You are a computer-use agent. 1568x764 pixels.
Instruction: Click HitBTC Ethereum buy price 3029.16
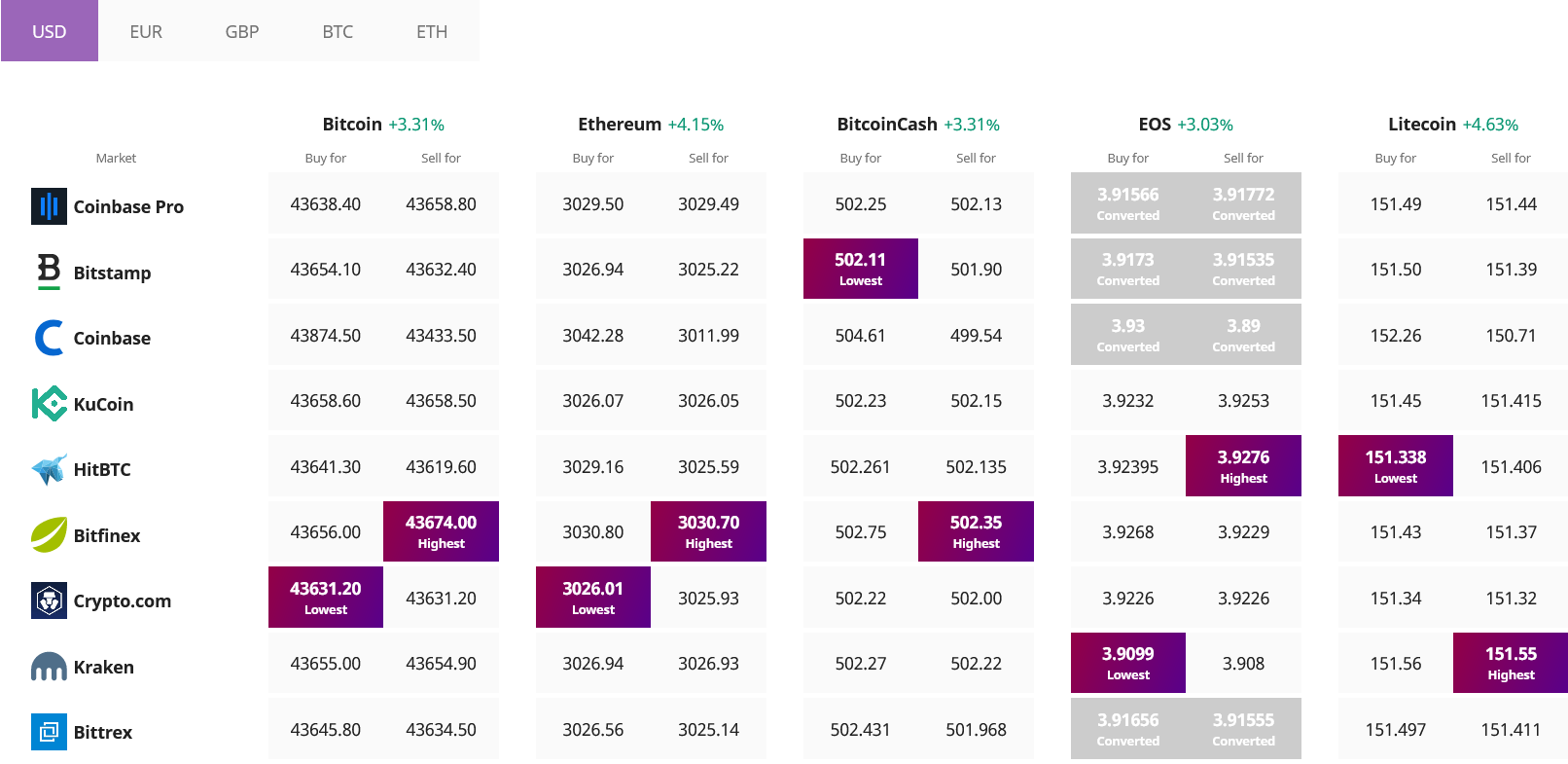[593, 467]
